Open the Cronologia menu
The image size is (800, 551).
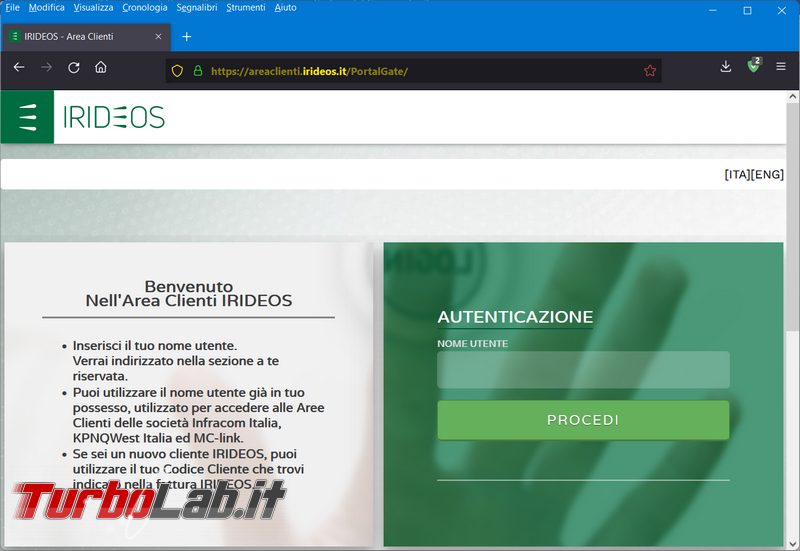[145, 8]
